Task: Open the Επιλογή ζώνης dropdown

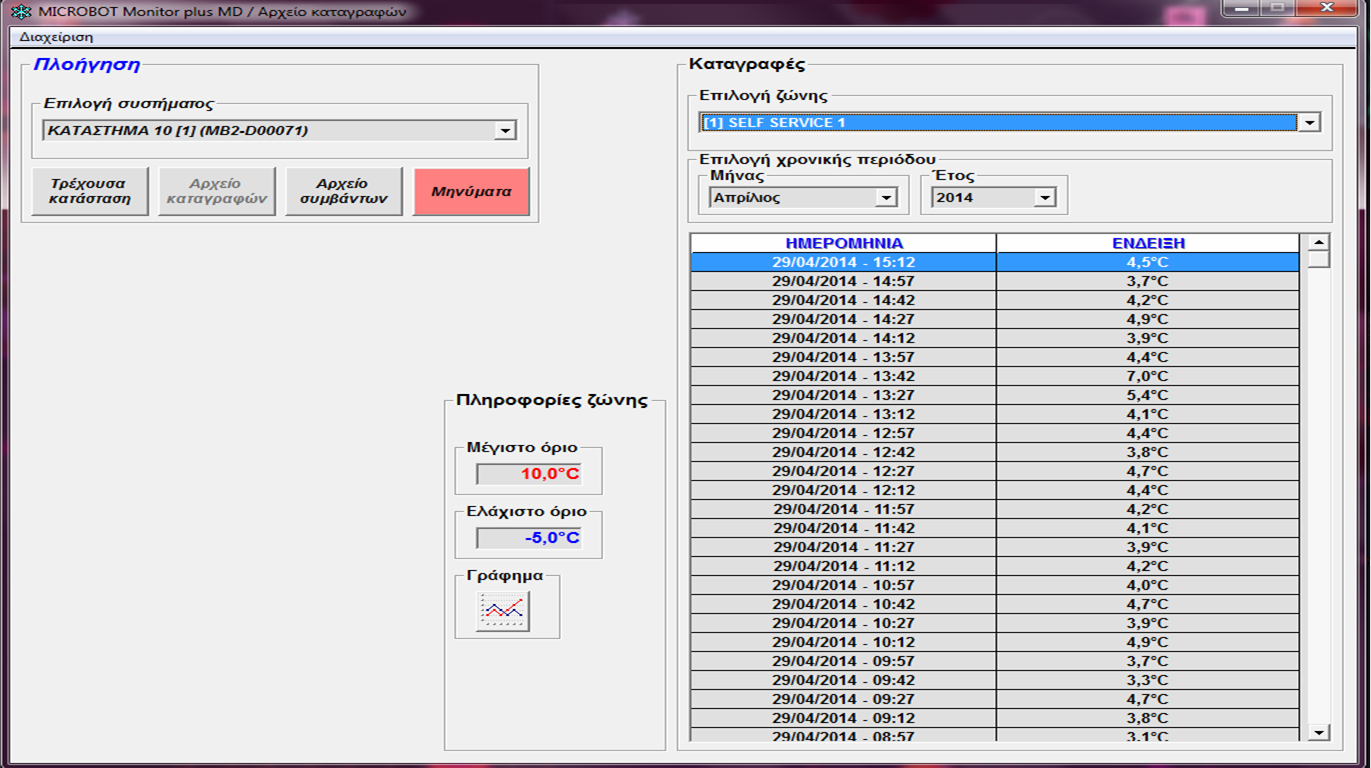Action: coord(1310,124)
